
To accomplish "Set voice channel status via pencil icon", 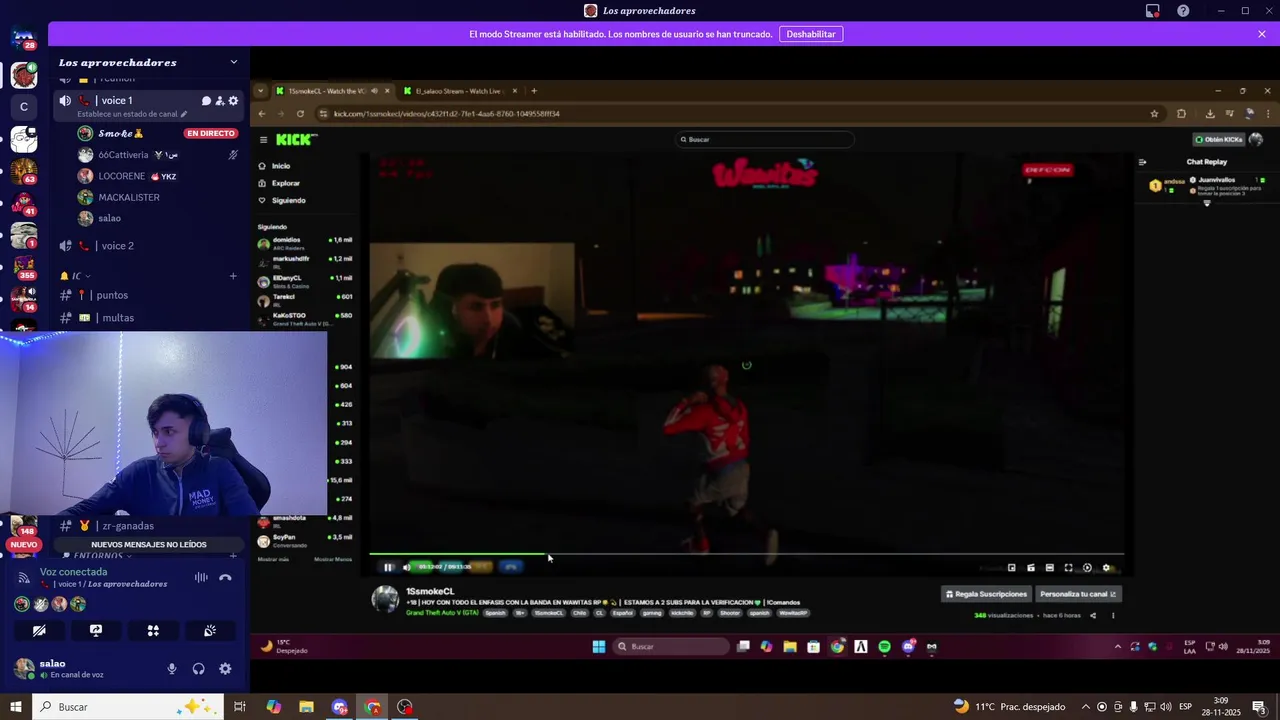I will click(183, 114).
